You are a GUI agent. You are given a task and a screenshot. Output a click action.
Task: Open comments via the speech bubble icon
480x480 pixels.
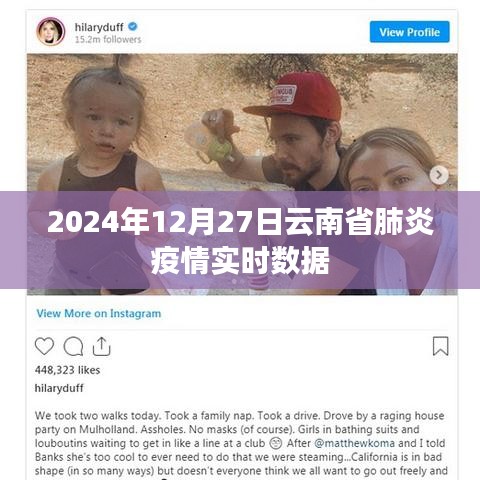tap(73, 346)
